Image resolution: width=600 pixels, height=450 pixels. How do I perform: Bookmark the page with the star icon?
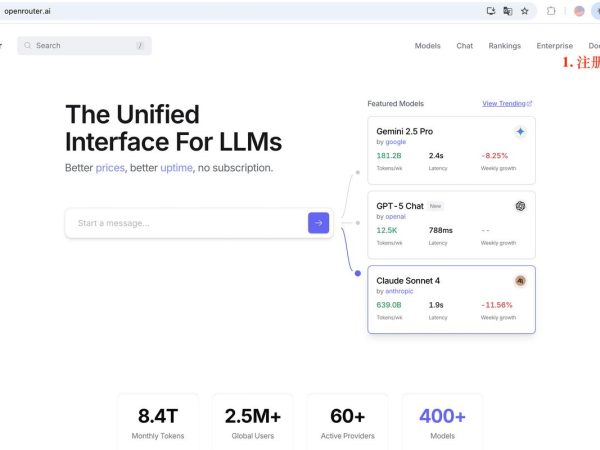(525, 11)
